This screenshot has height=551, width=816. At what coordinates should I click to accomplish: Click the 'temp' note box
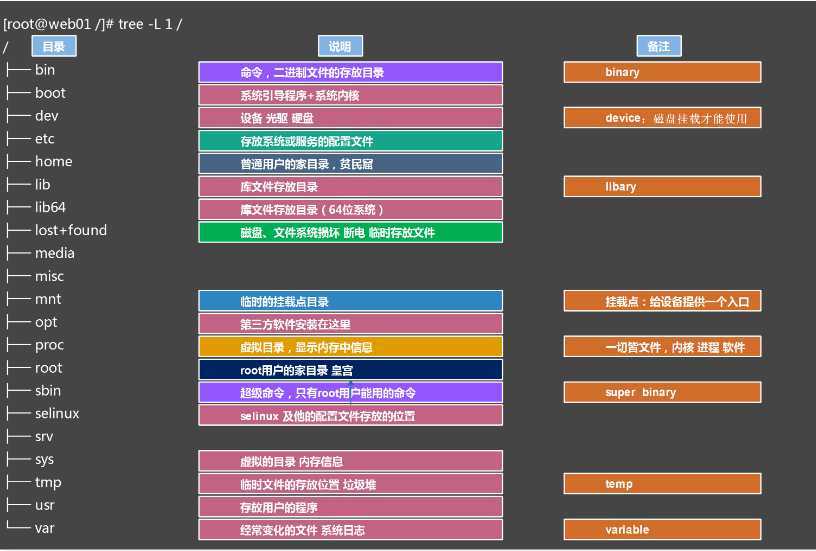[662, 484]
